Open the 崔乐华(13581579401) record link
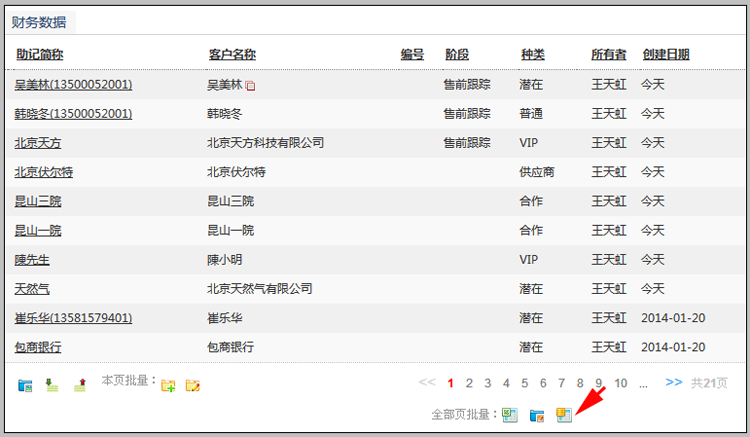This screenshot has height=437, width=750. click(x=73, y=318)
